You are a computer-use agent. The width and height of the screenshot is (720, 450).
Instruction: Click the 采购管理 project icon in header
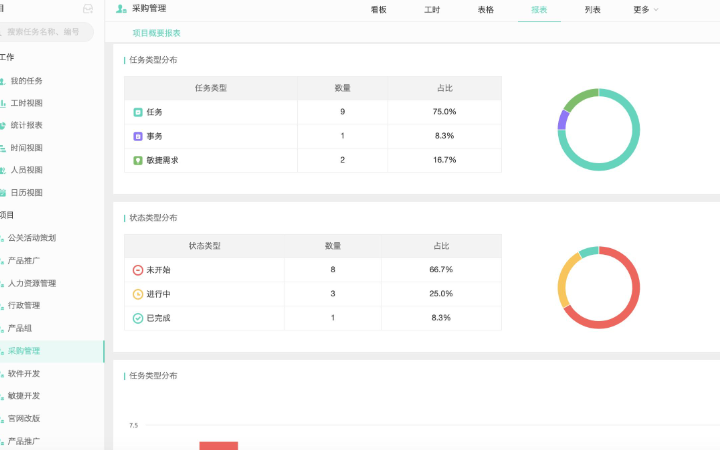[122, 9]
